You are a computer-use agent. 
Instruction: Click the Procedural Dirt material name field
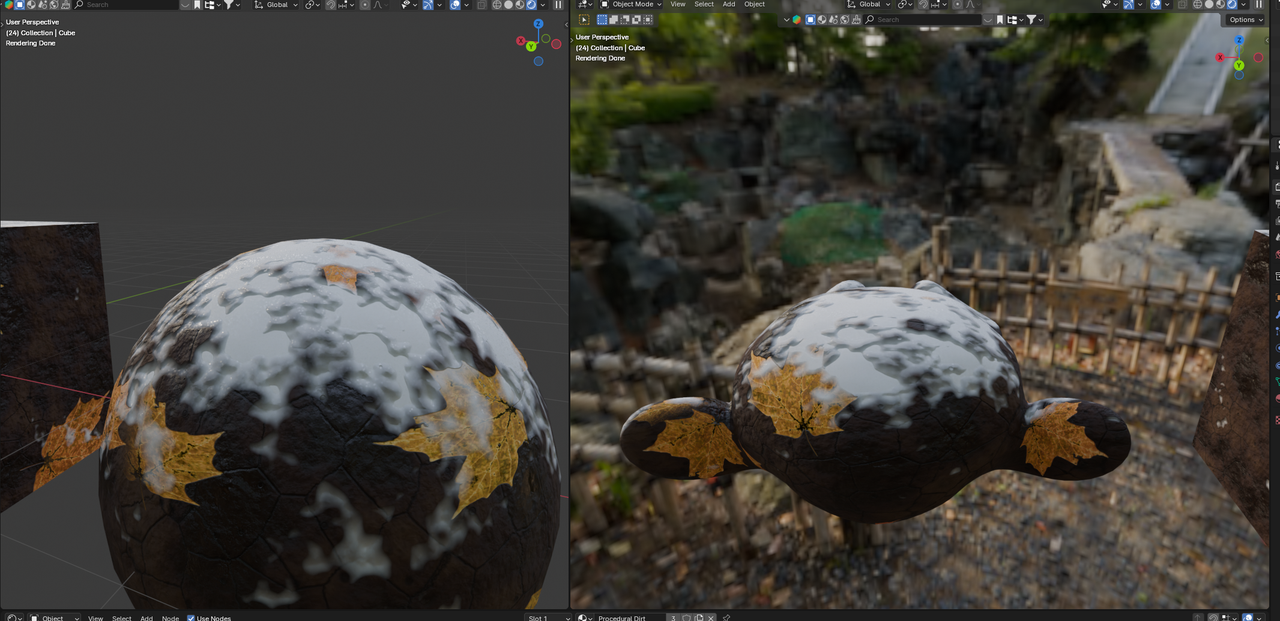click(630, 618)
